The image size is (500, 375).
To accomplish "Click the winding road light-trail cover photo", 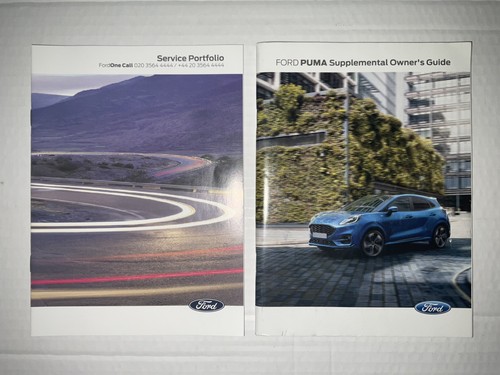I will 137,190.
